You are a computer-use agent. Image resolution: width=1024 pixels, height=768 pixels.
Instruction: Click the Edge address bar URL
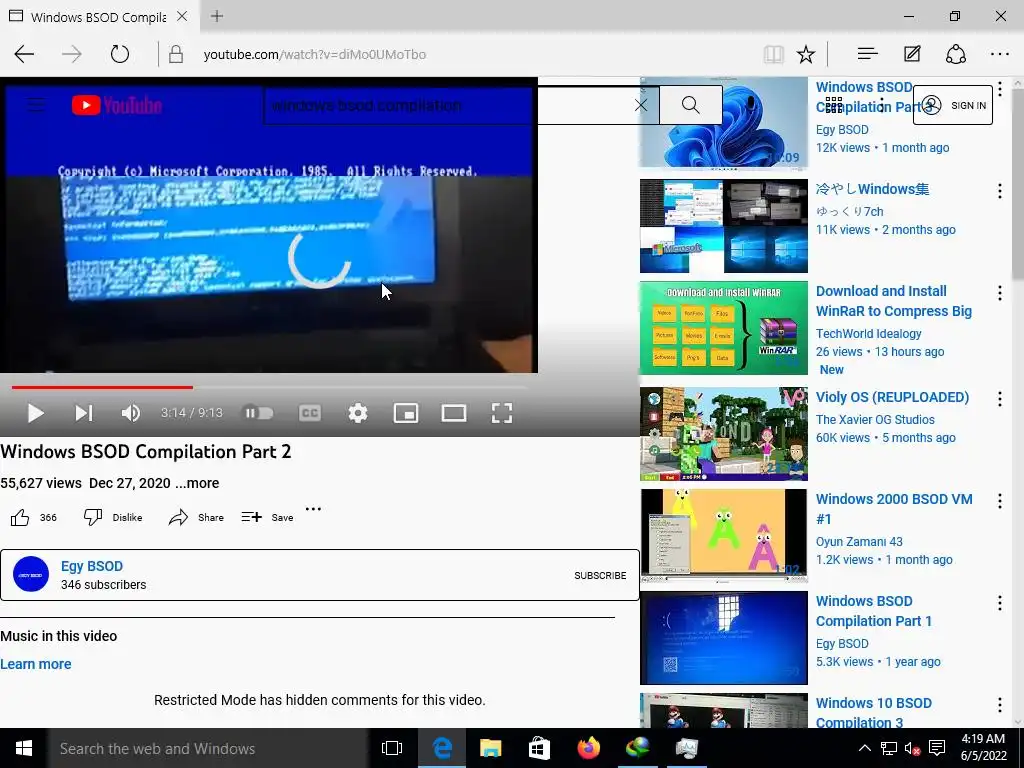pyautogui.click(x=315, y=54)
